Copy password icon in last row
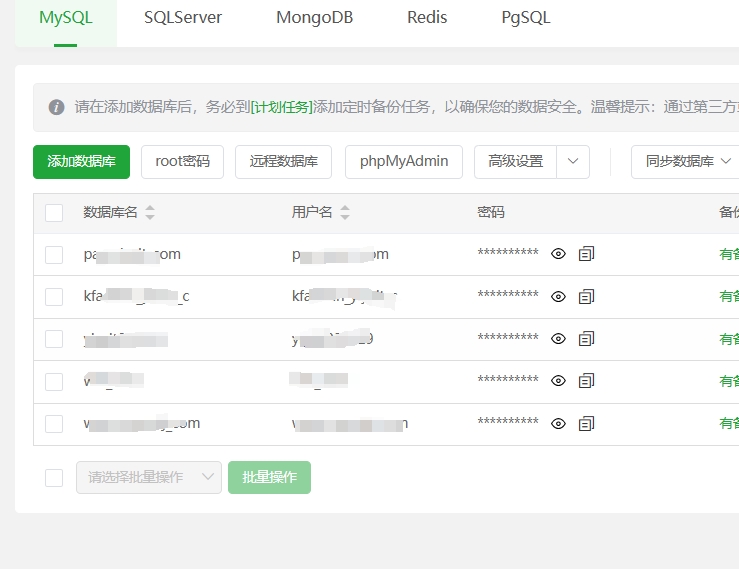The image size is (739, 569). click(586, 423)
